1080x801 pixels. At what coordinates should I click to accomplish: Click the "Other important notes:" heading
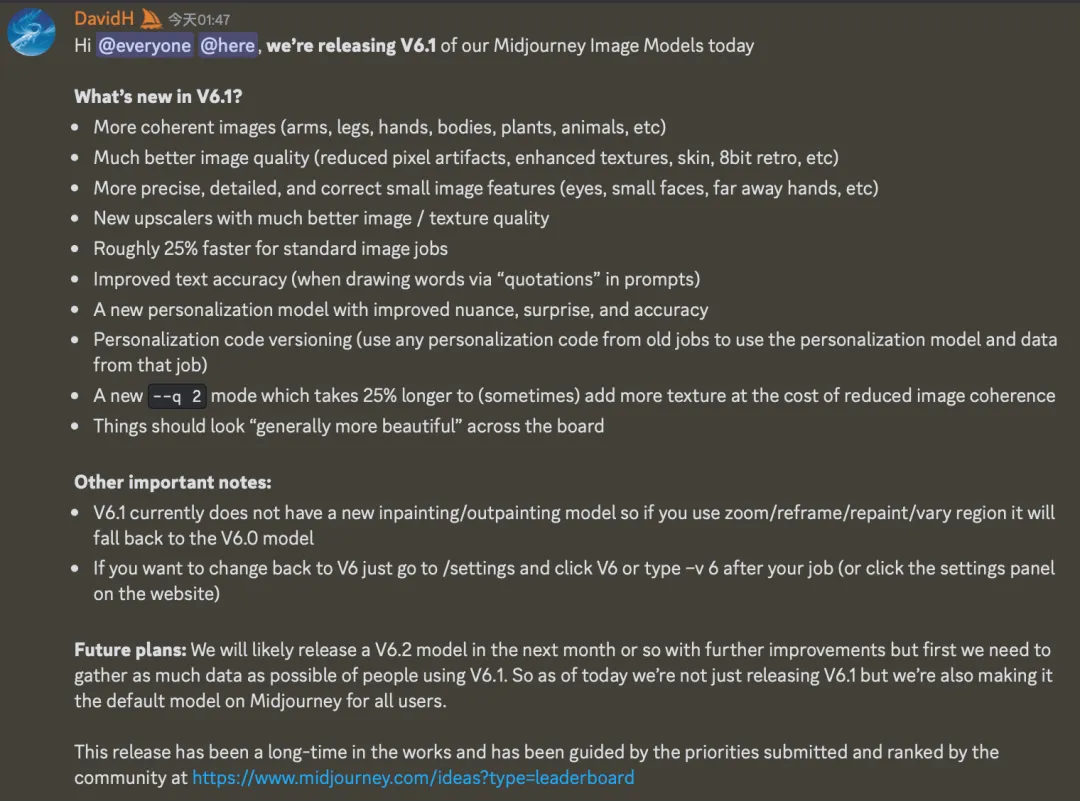point(173,482)
